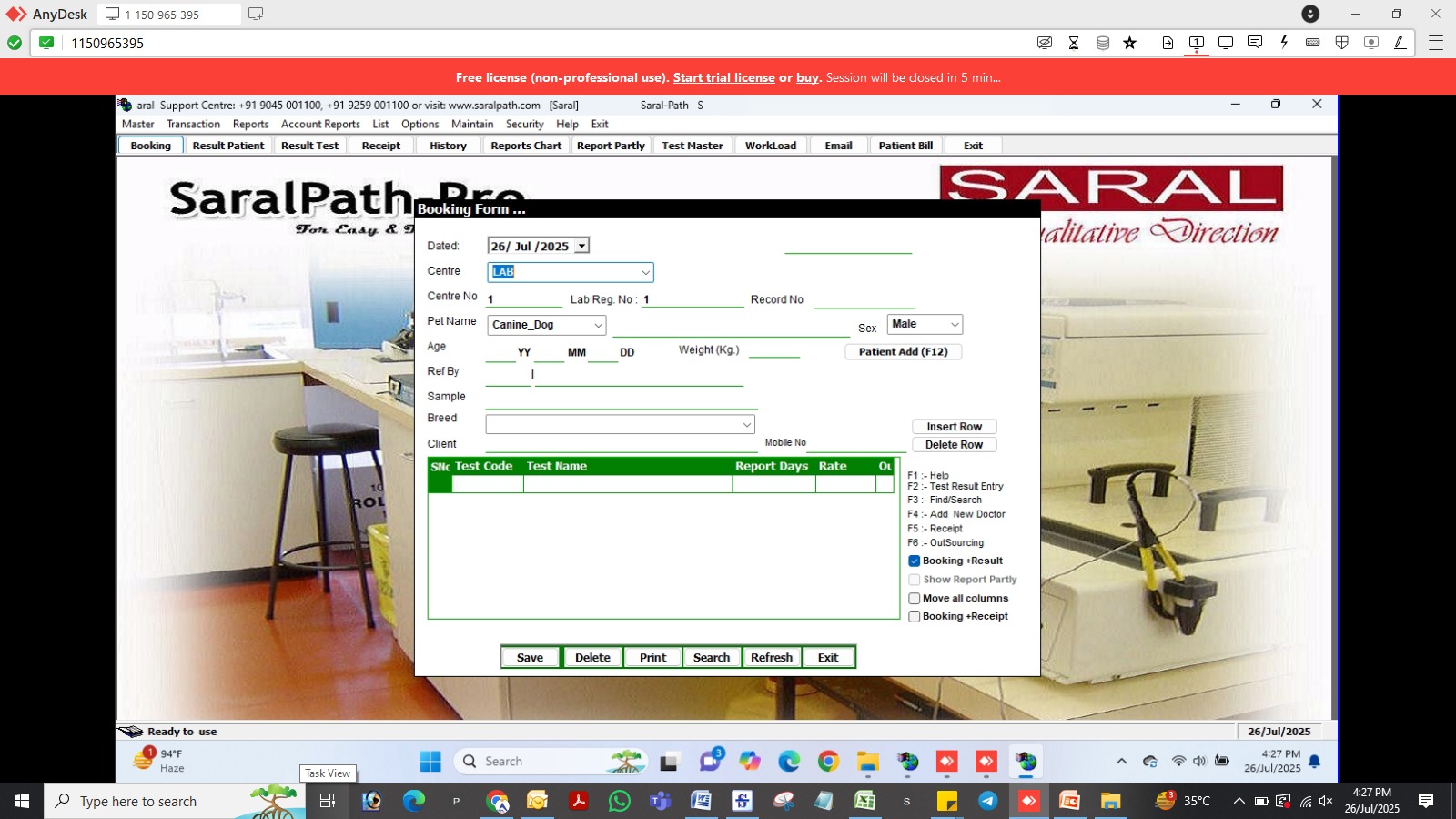Viewport: 1456px width, 819px height.
Task: Open Excel from local taskbar
Action: tap(864, 801)
